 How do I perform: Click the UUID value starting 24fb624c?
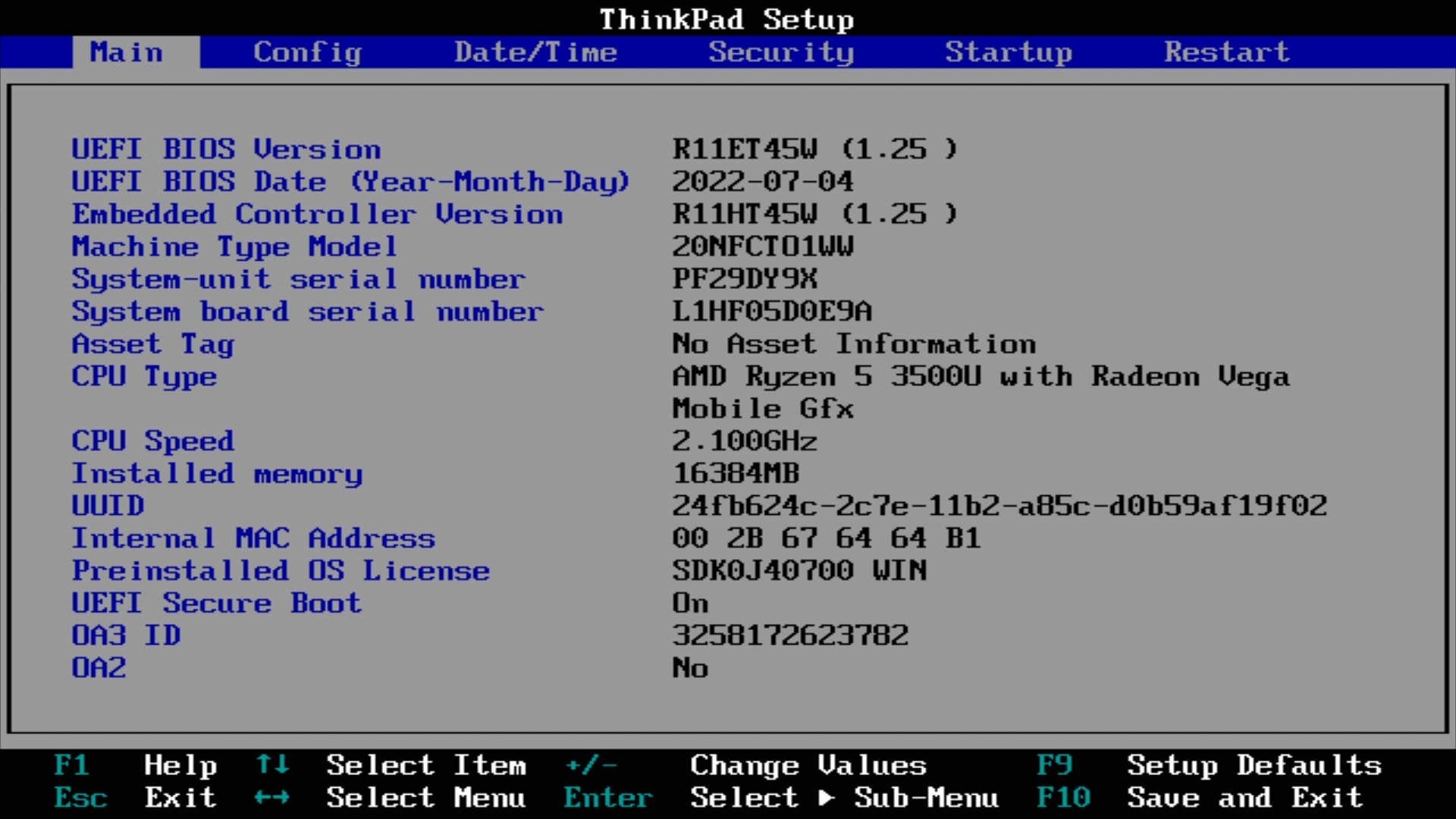click(x=999, y=507)
